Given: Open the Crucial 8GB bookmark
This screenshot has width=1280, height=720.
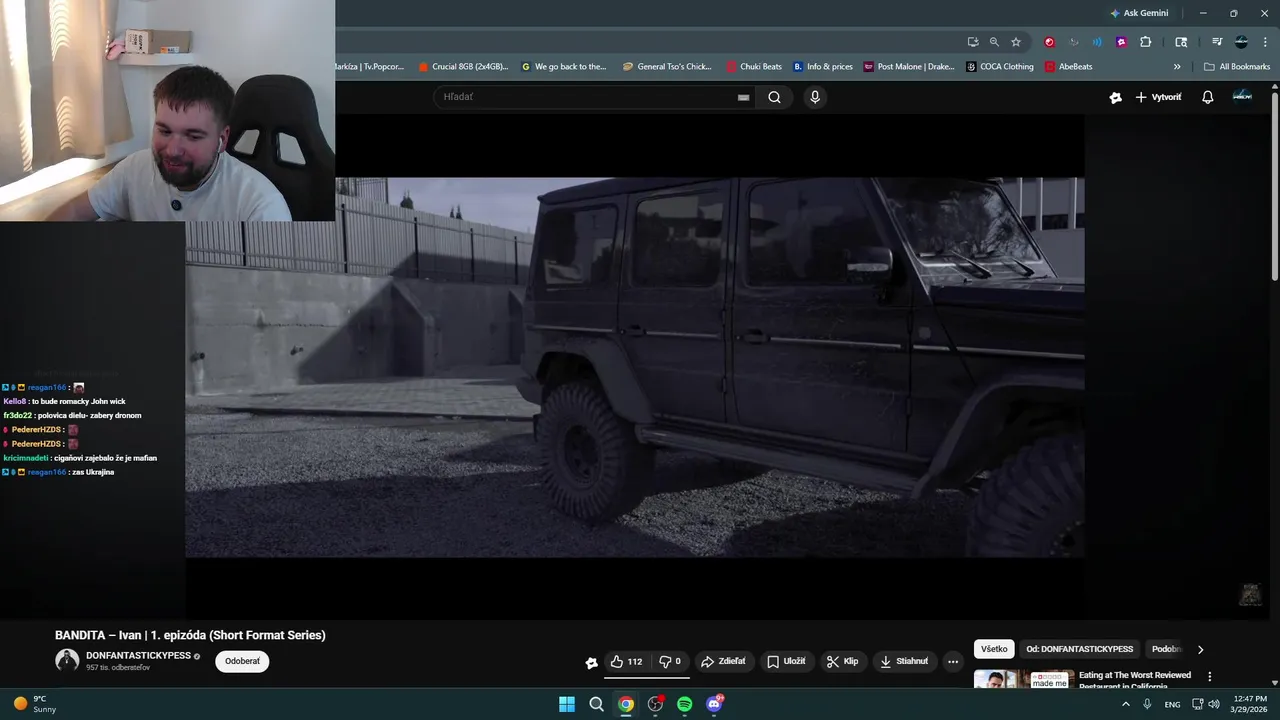Looking at the screenshot, I should click(463, 67).
